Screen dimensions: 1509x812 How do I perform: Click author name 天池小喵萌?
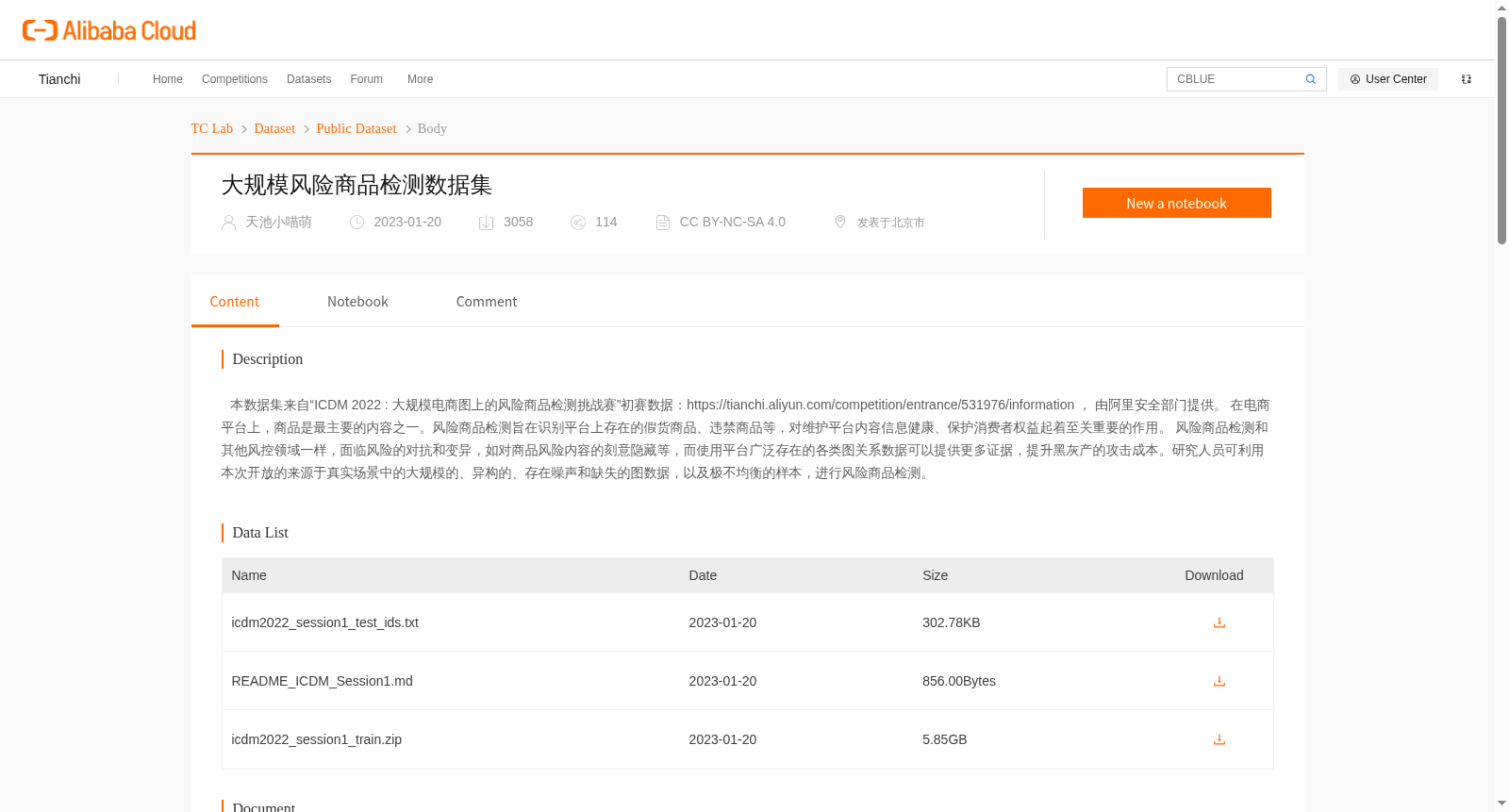point(278,222)
